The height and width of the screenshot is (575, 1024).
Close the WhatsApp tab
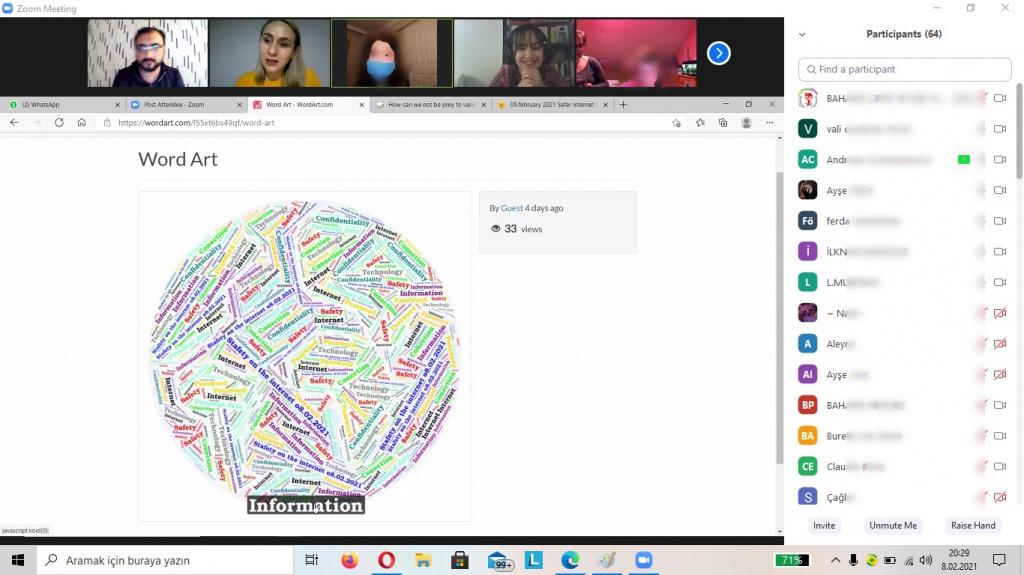[118, 105]
